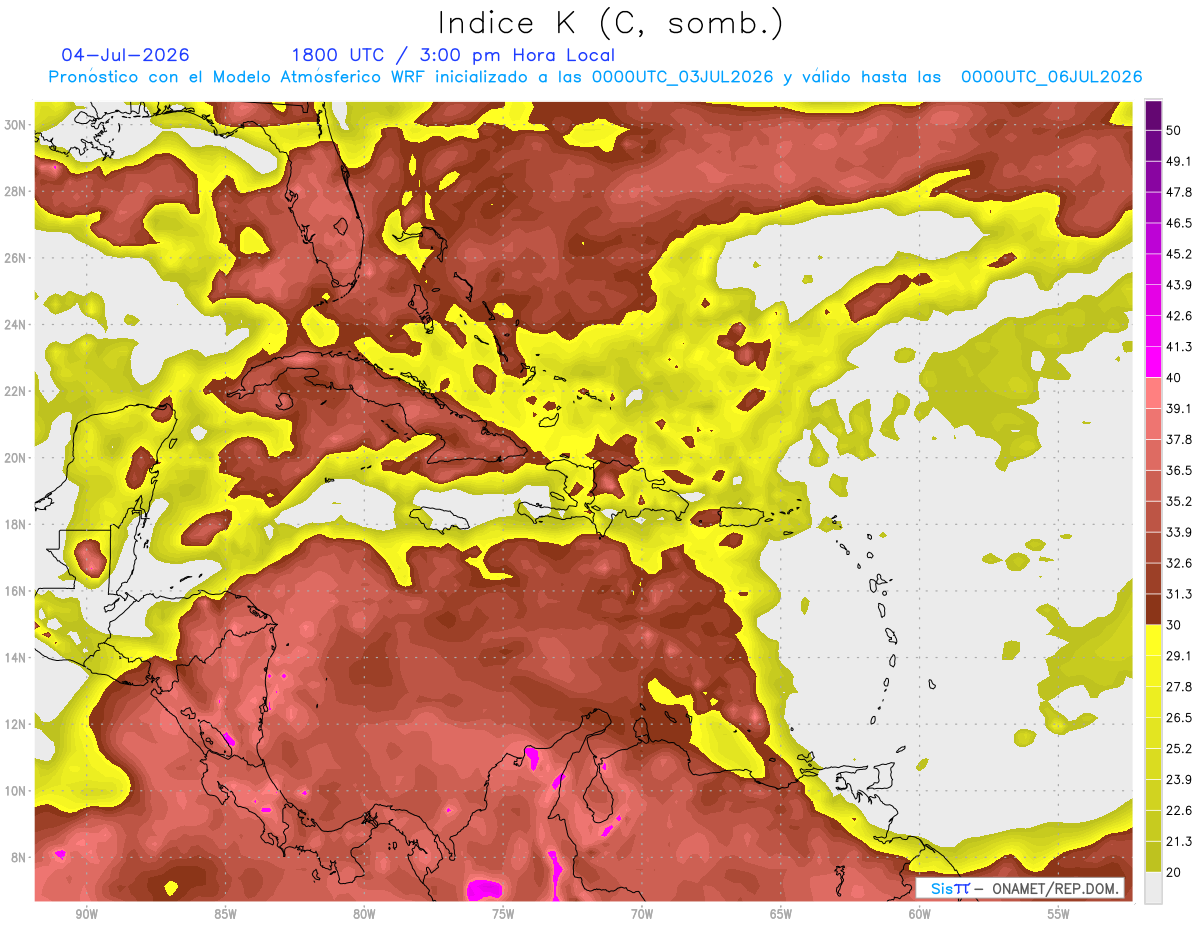The image size is (1200, 927).
Task: Select the bright yellow swatch between 29.1 and 30
Action: pos(1153,640)
